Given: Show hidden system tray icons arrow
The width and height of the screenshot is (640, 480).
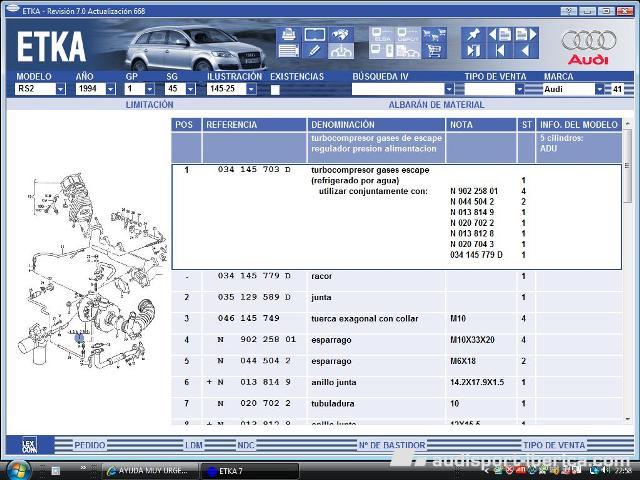Looking at the screenshot, I should pos(486,471).
